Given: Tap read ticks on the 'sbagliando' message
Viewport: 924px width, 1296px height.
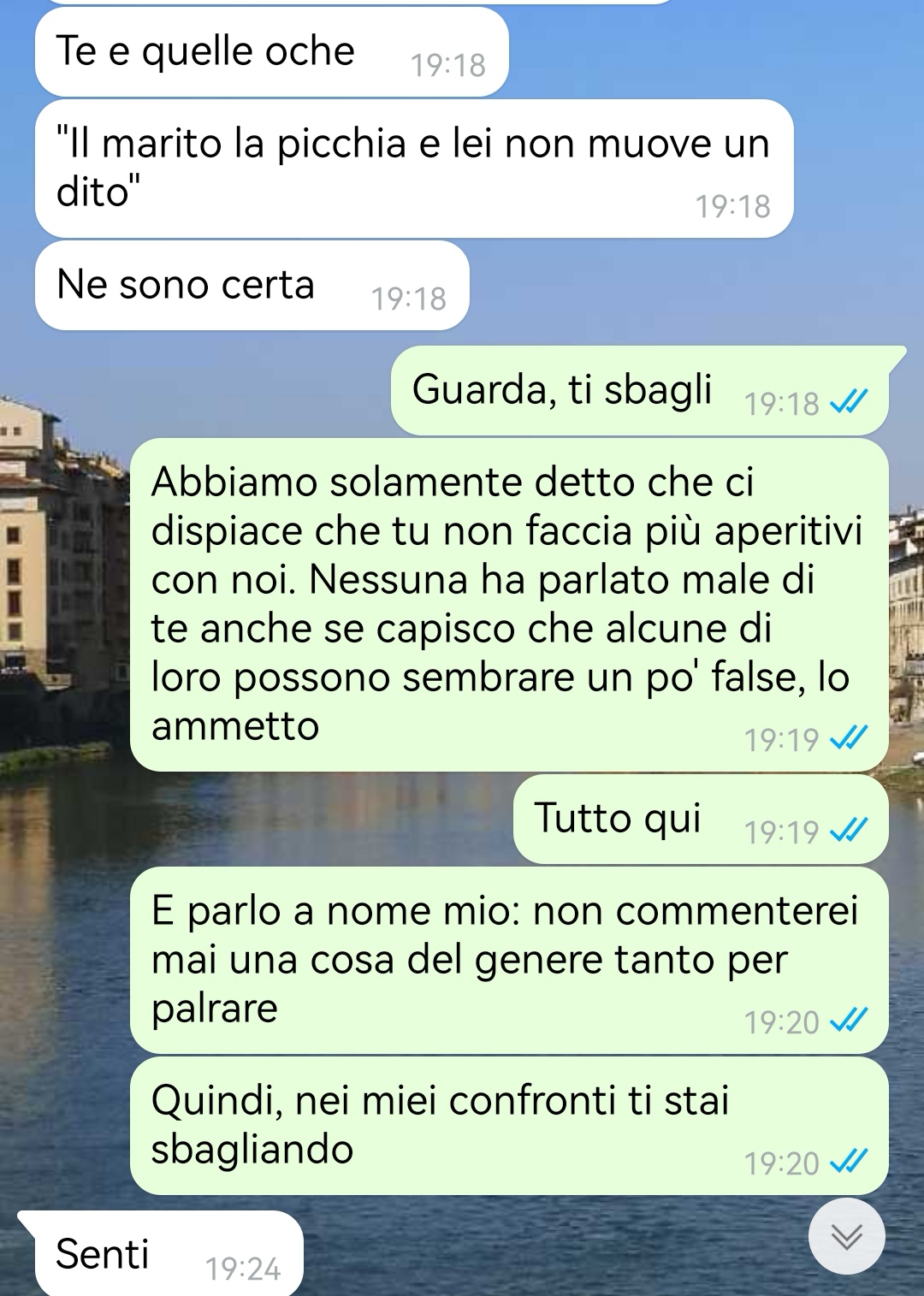Looking at the screenshot, I should point(850,1161).
